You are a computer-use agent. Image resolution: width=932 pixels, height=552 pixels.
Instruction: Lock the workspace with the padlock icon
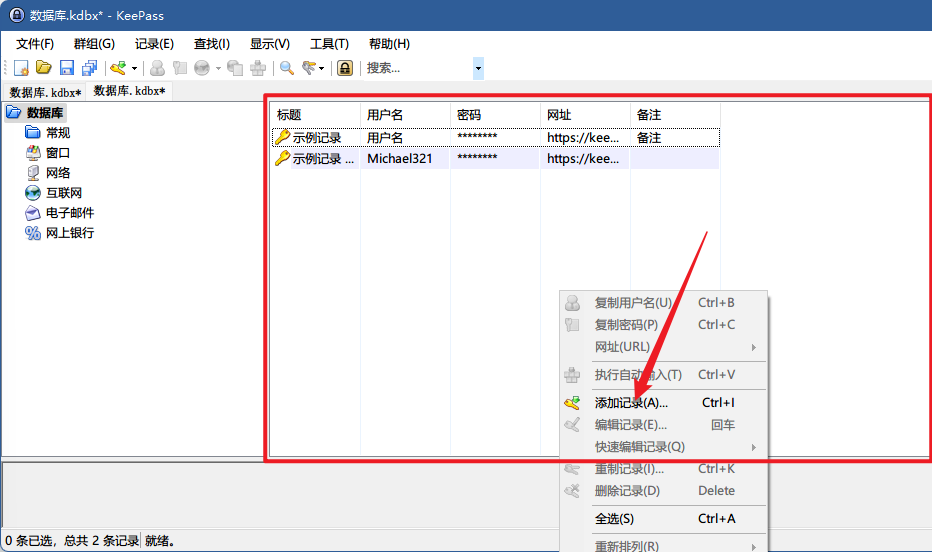345,68
